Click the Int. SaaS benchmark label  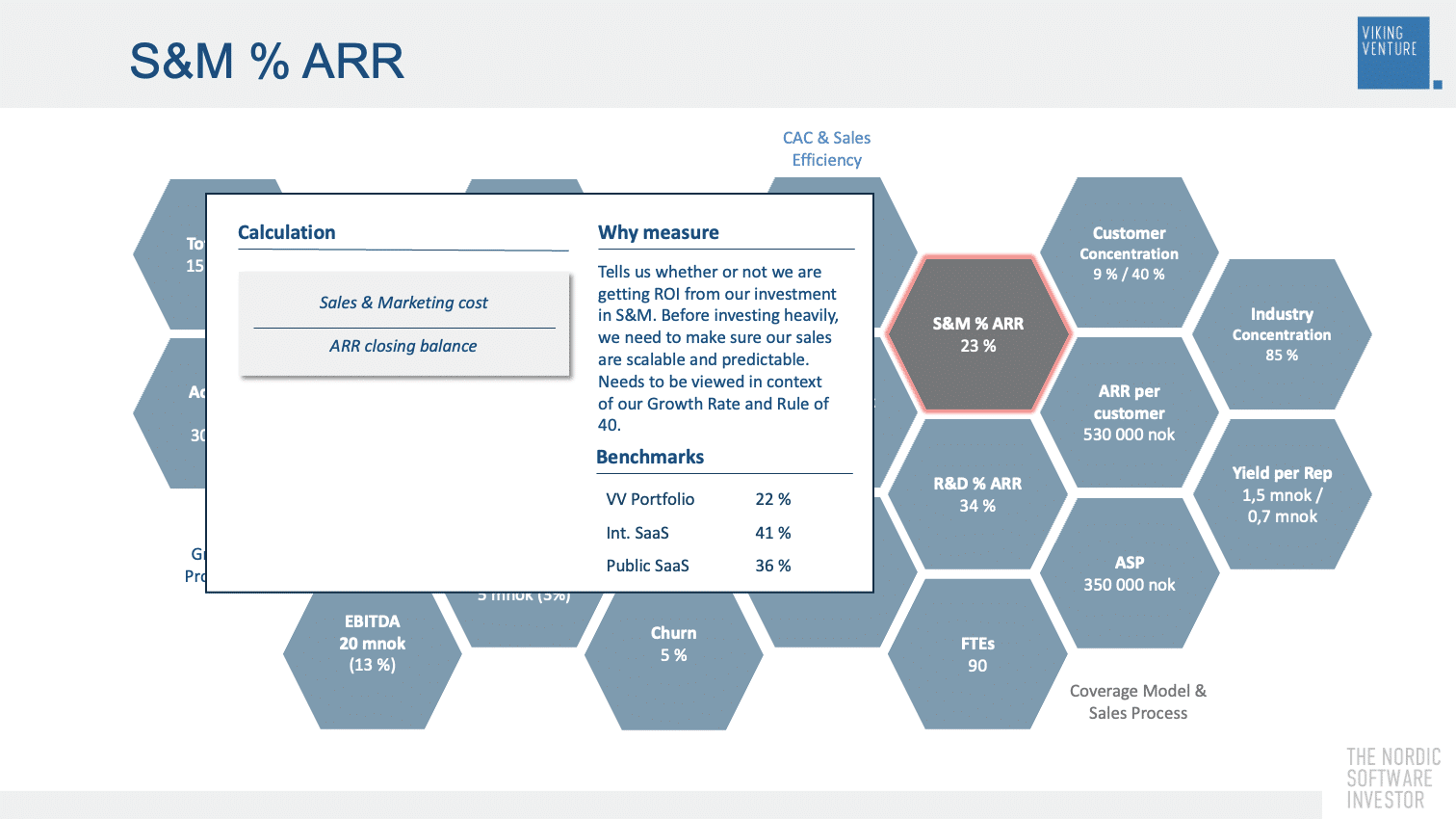coord(637,533)
